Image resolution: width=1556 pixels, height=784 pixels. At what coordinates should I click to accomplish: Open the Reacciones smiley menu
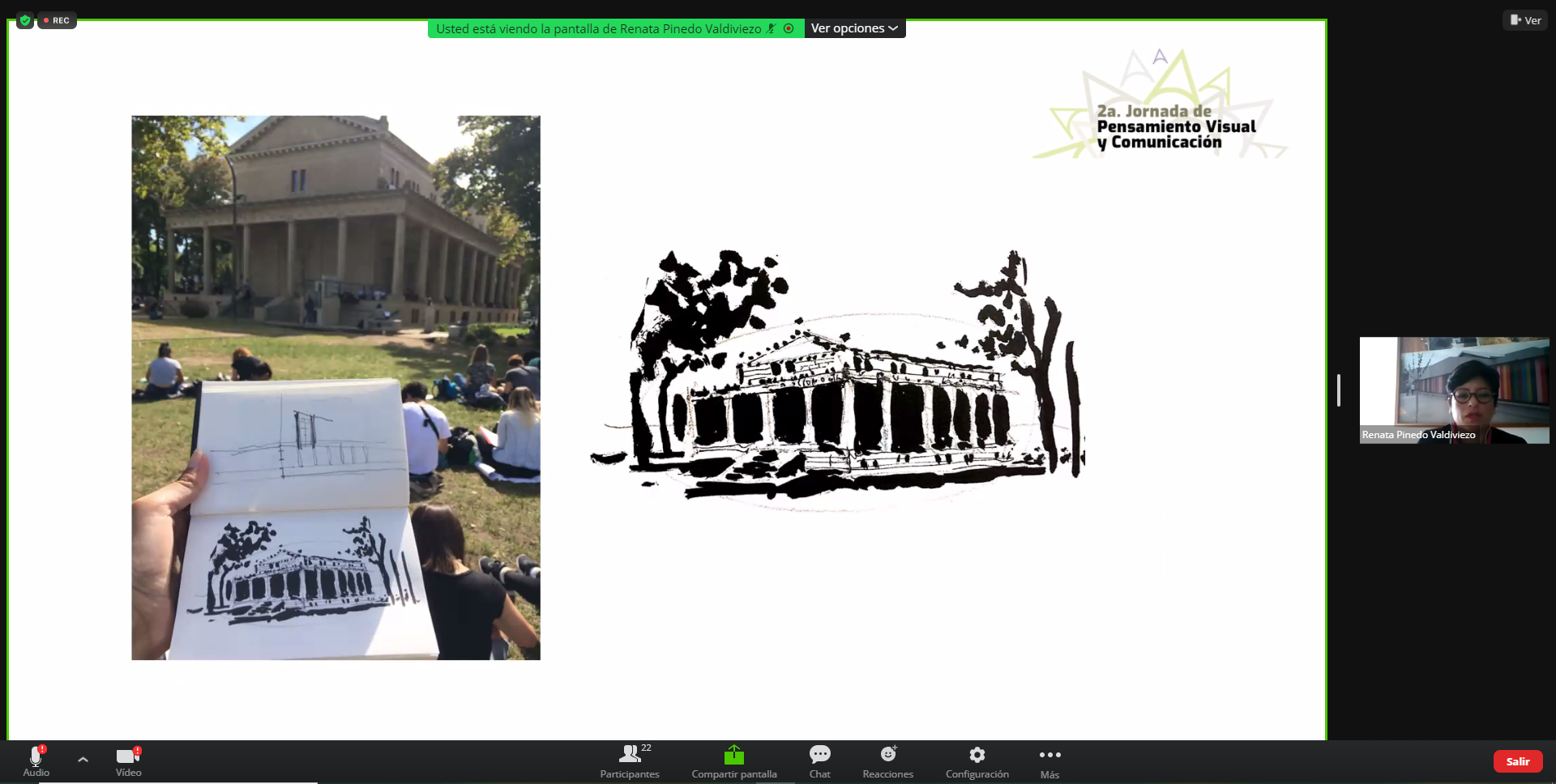point(888,761)
